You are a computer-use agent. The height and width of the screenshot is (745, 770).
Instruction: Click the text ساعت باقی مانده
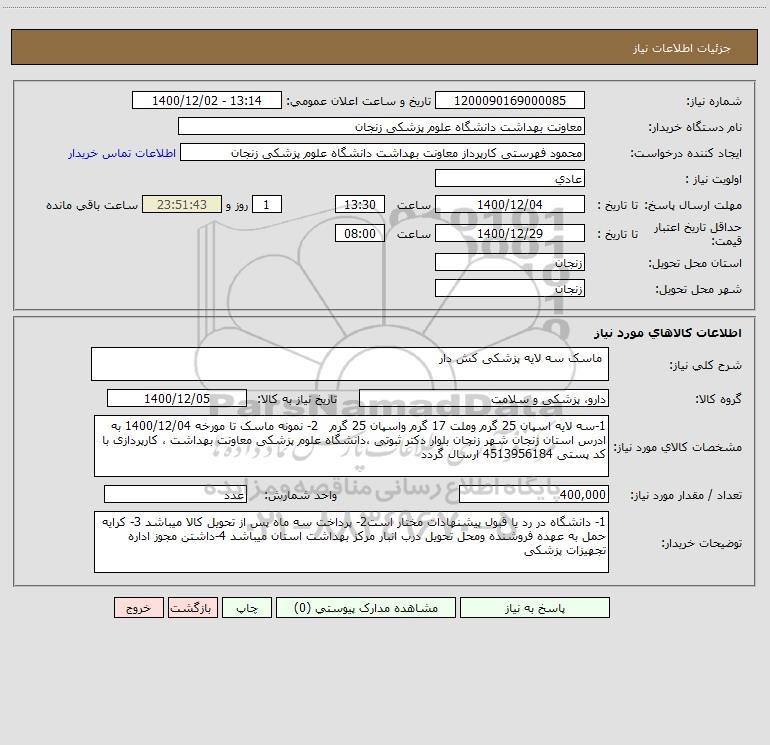pos(92,205)
